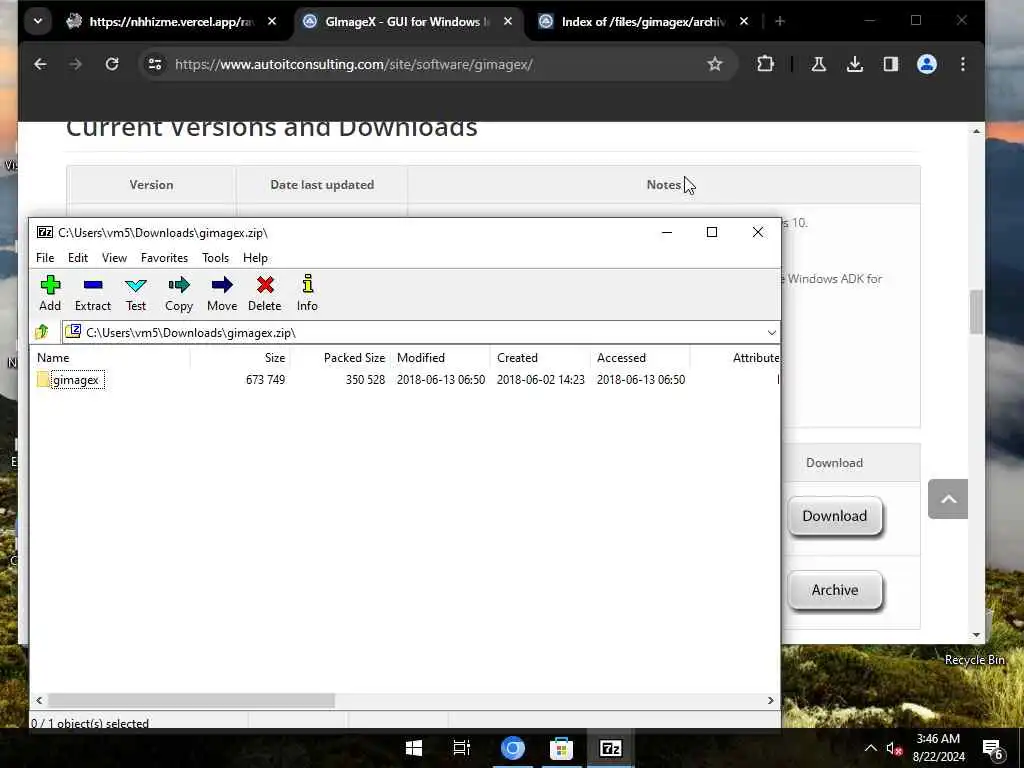Open the File menu in 7-Zip
The width and height of the screenshot is (1024, 768).
pyautogui.click(x=45, y=258)
